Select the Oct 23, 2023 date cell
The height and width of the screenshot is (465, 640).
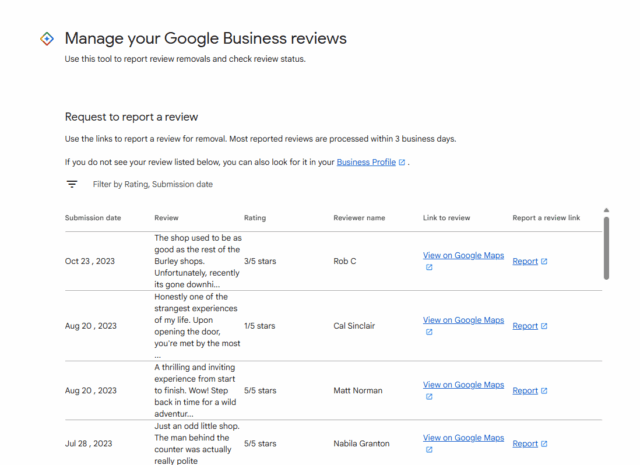[x=90, y=261]
